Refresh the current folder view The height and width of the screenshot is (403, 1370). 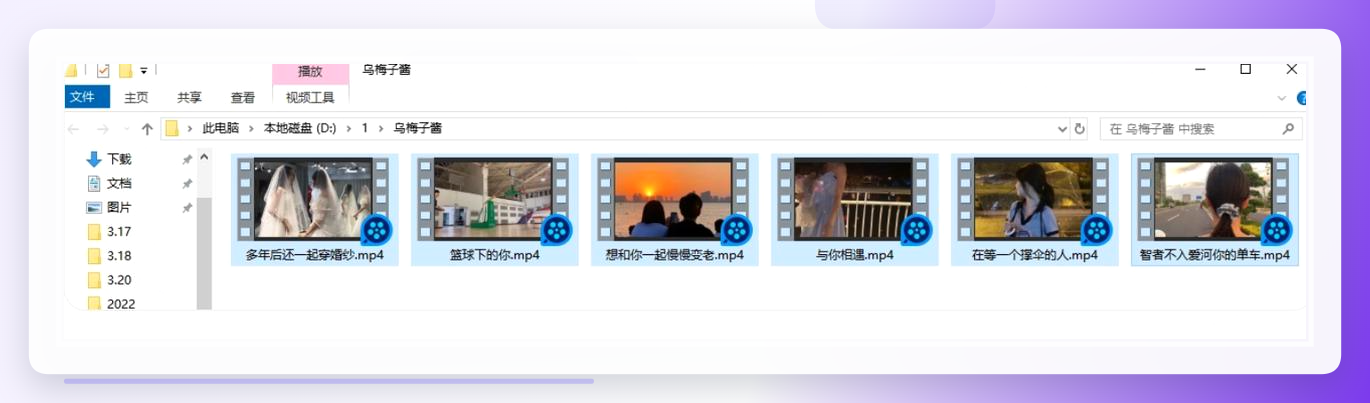(1079, 129)
